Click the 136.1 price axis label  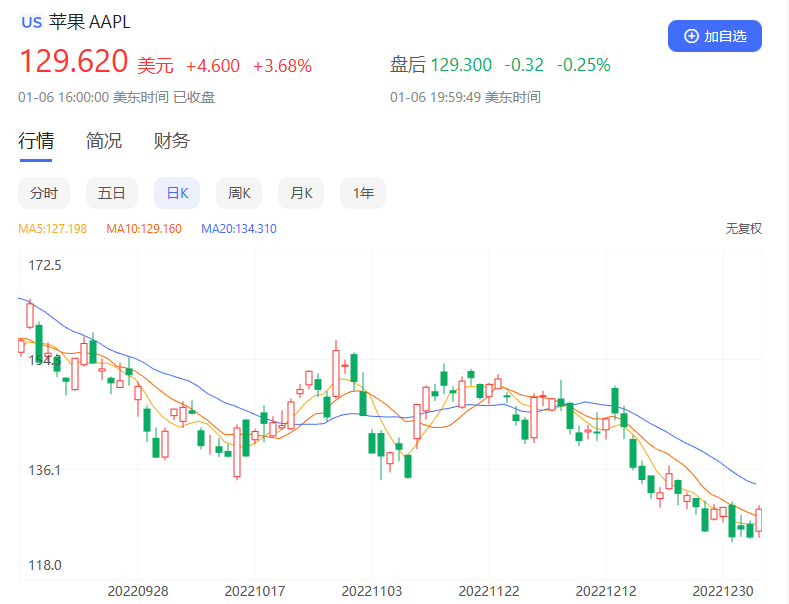point(44,470)
